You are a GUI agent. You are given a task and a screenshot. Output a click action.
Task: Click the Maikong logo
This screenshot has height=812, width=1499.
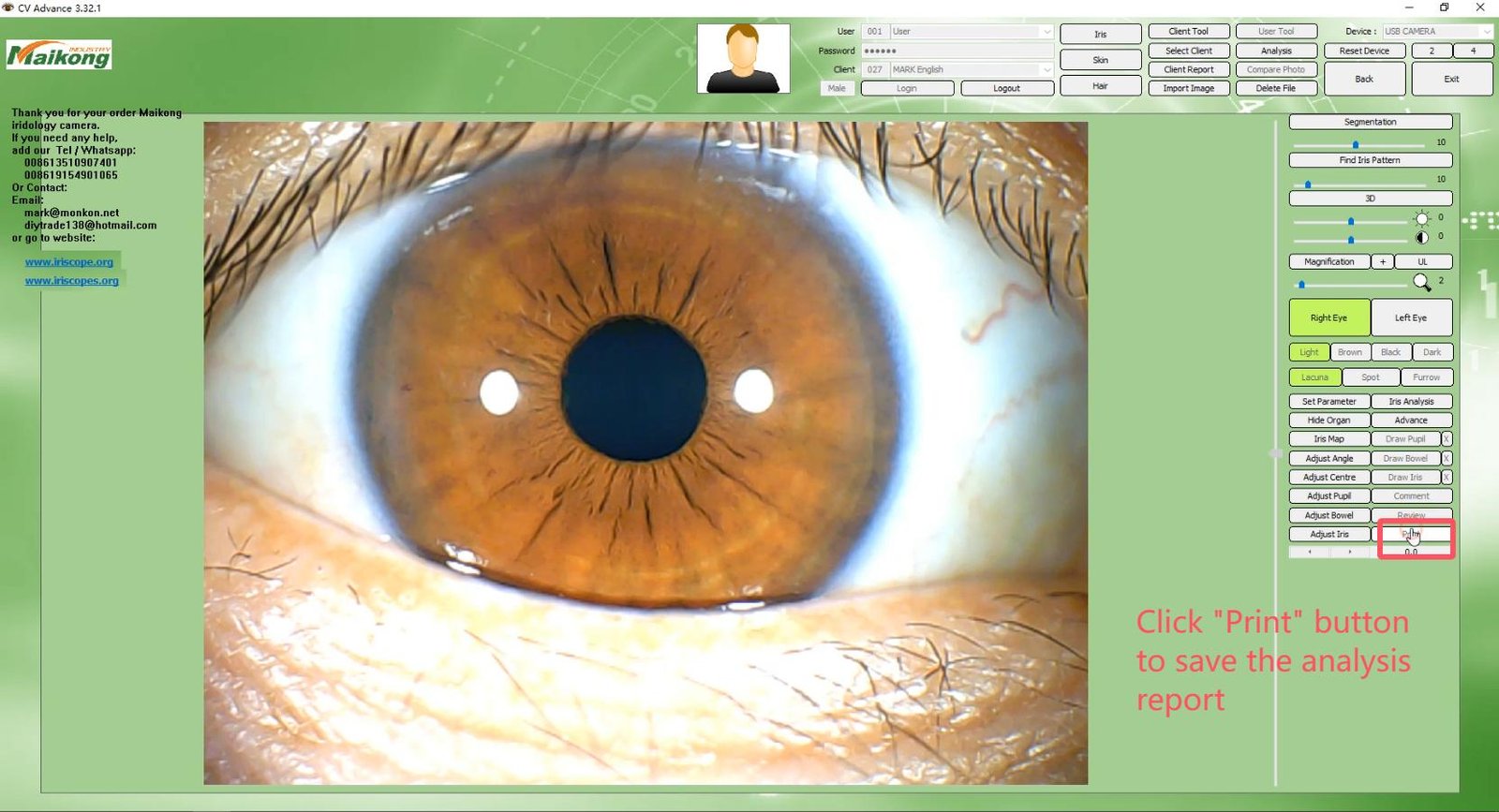click(x=59, y=55)
